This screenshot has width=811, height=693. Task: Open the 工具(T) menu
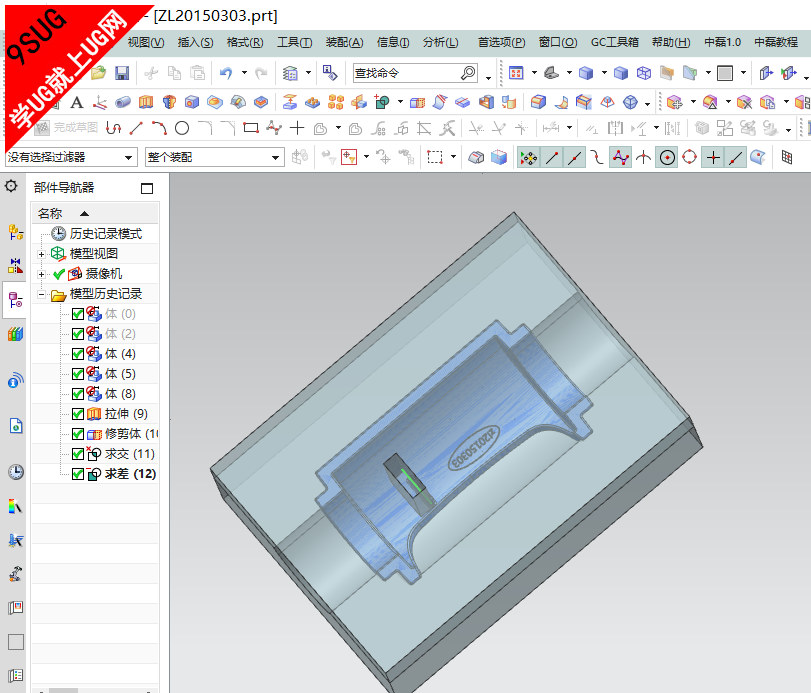(x=294, y=42)
